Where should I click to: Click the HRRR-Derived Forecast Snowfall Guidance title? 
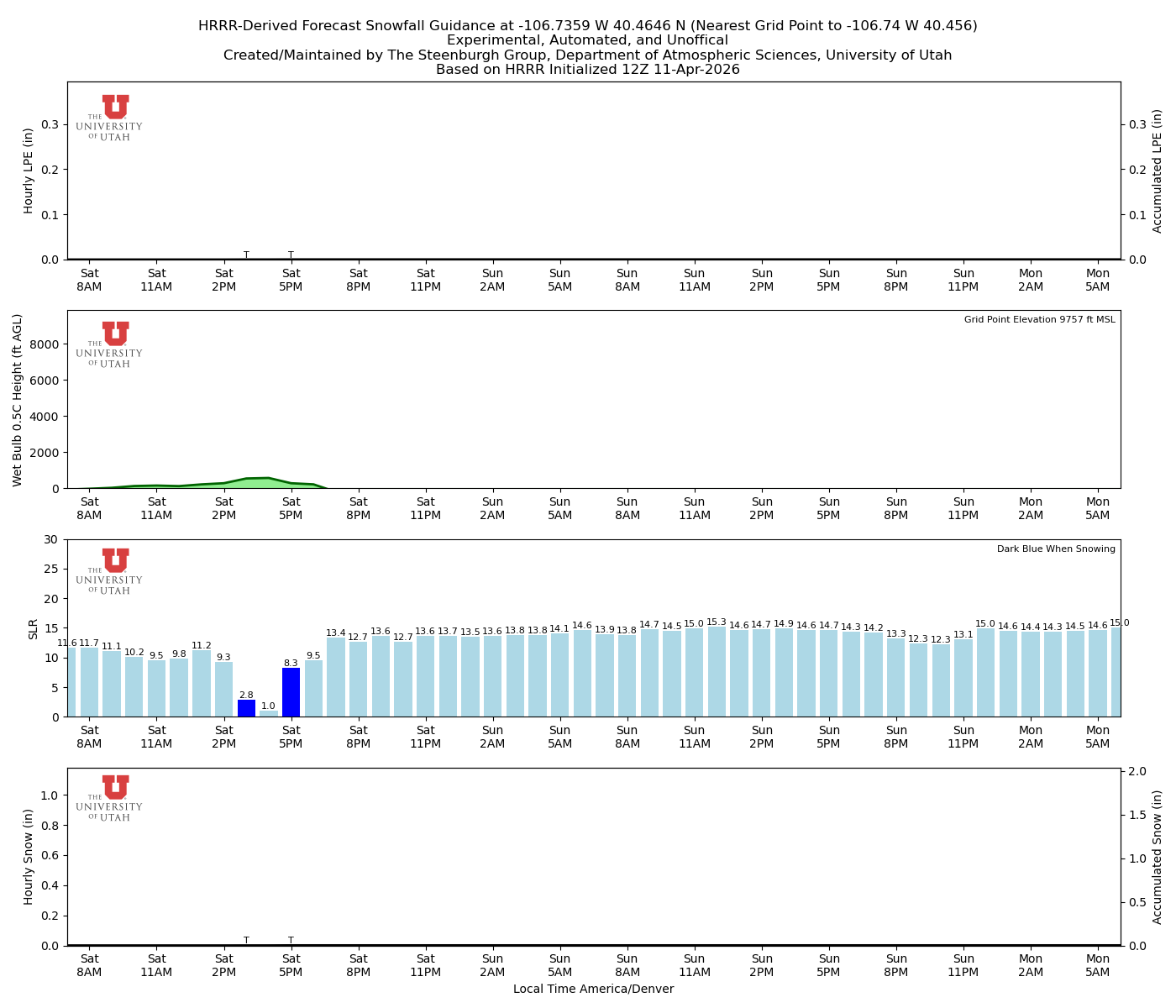click(x=587, y=26)
